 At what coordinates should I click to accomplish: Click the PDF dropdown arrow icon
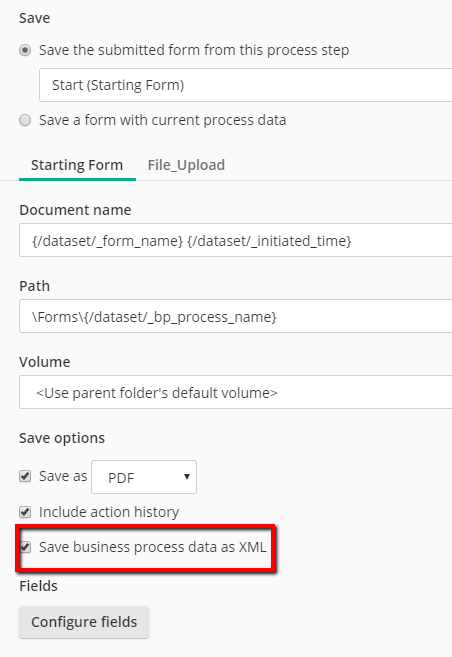click(x=187, y=477)
